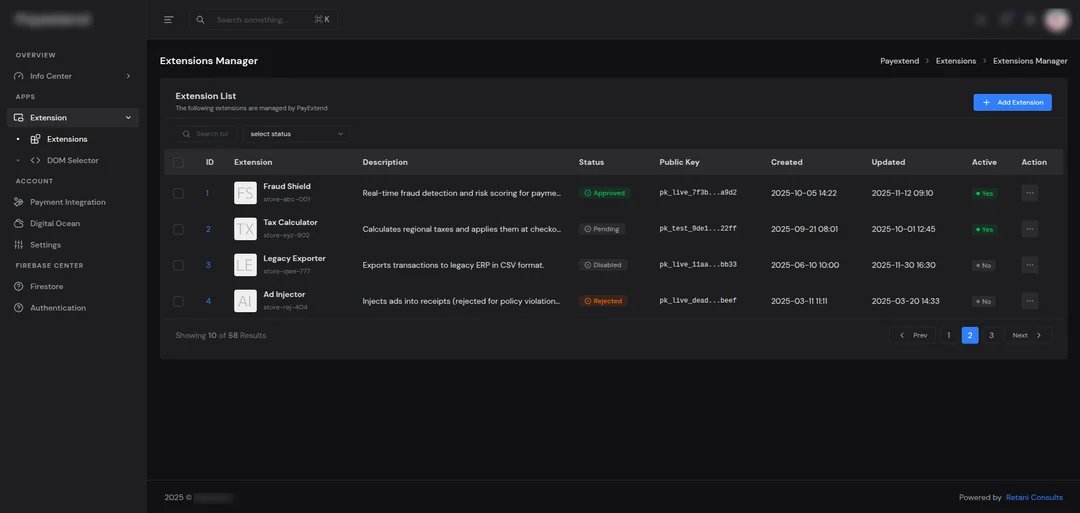1080x513 pixels.
Task: Click the TX logo of Tax Calculator
Action: click(245, 229)
